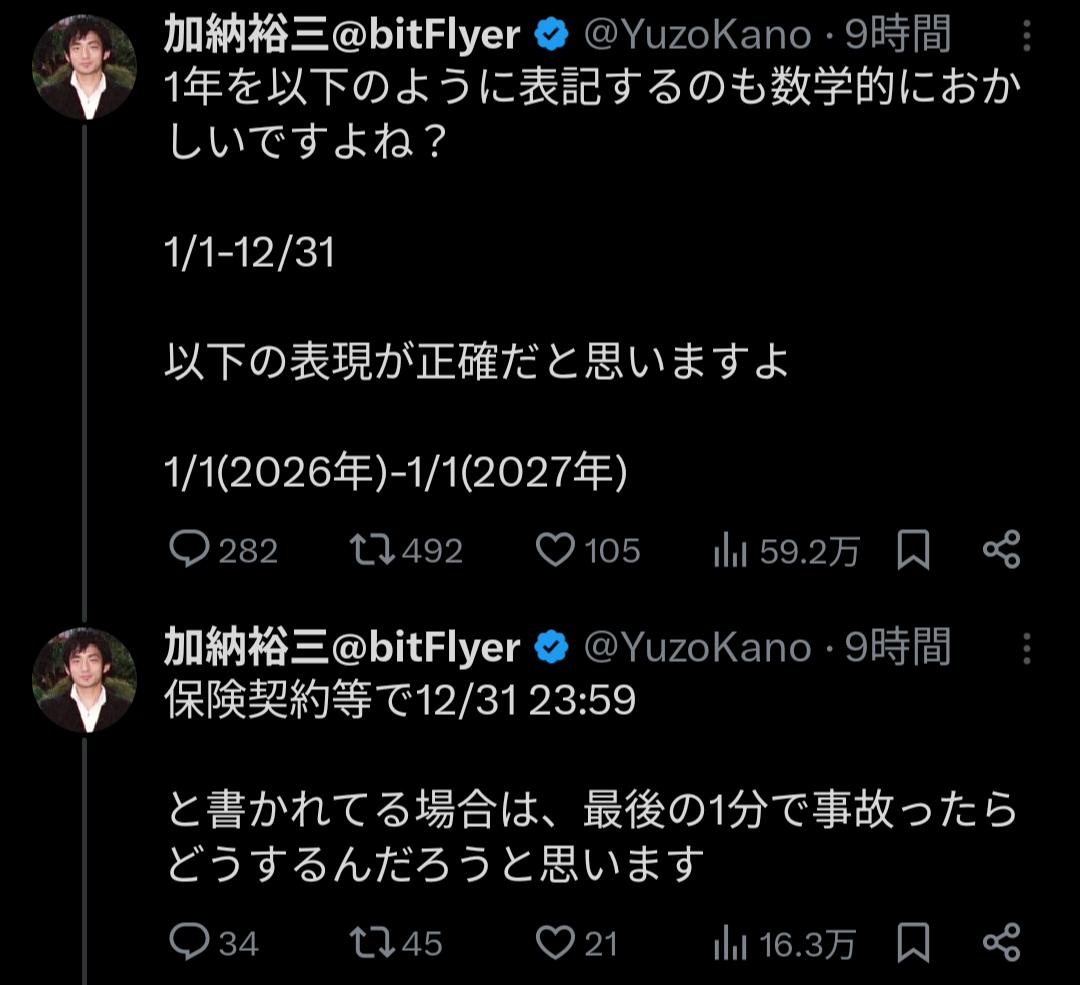The height and width of the screenshot is (985, 1080).
Task: View analytics showing 16.3万 views
Action: (x=731, y=943)
